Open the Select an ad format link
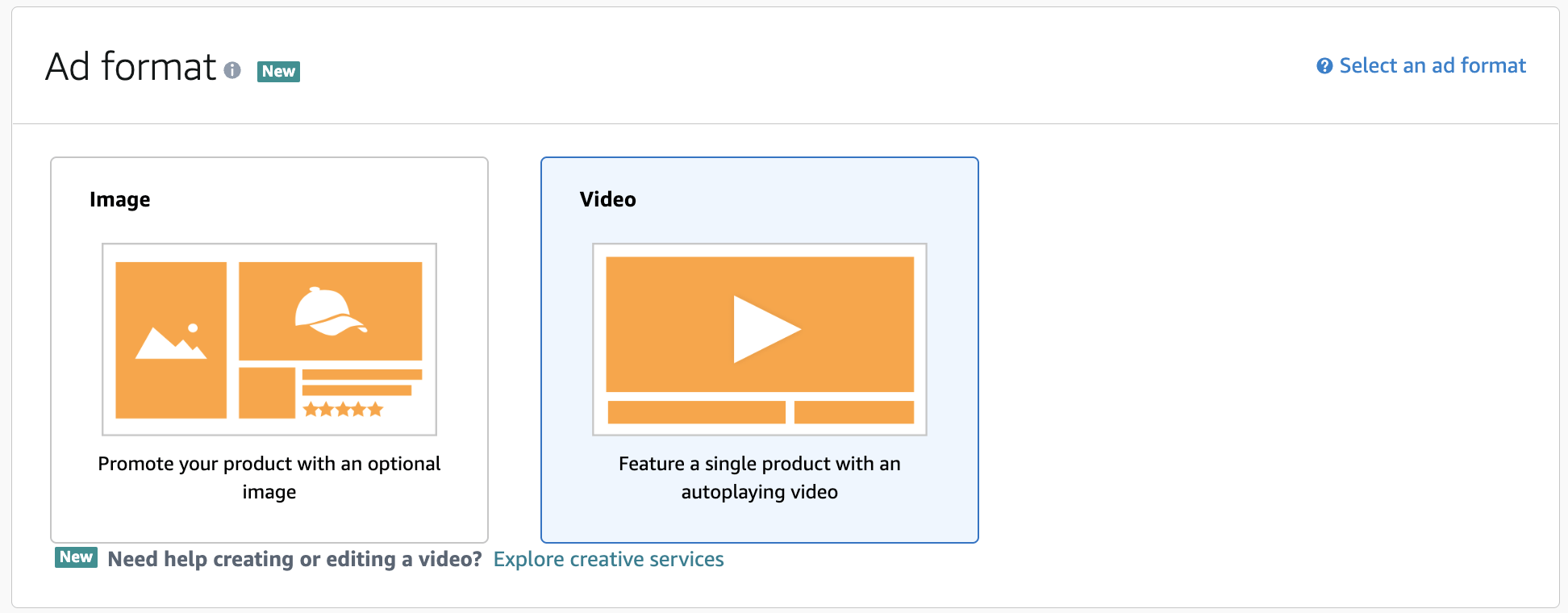 pos(1432,65)
